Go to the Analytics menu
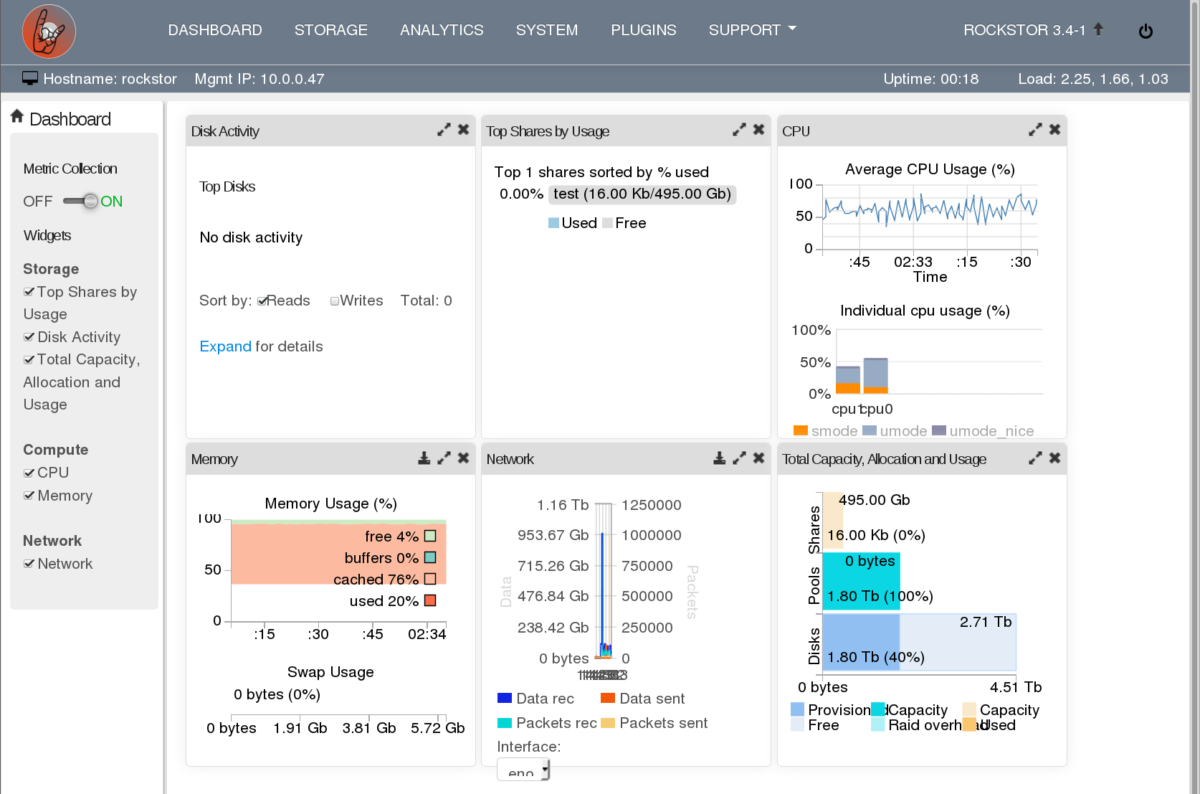This screenshot has height=794, width=1200. tap(441, 30)
